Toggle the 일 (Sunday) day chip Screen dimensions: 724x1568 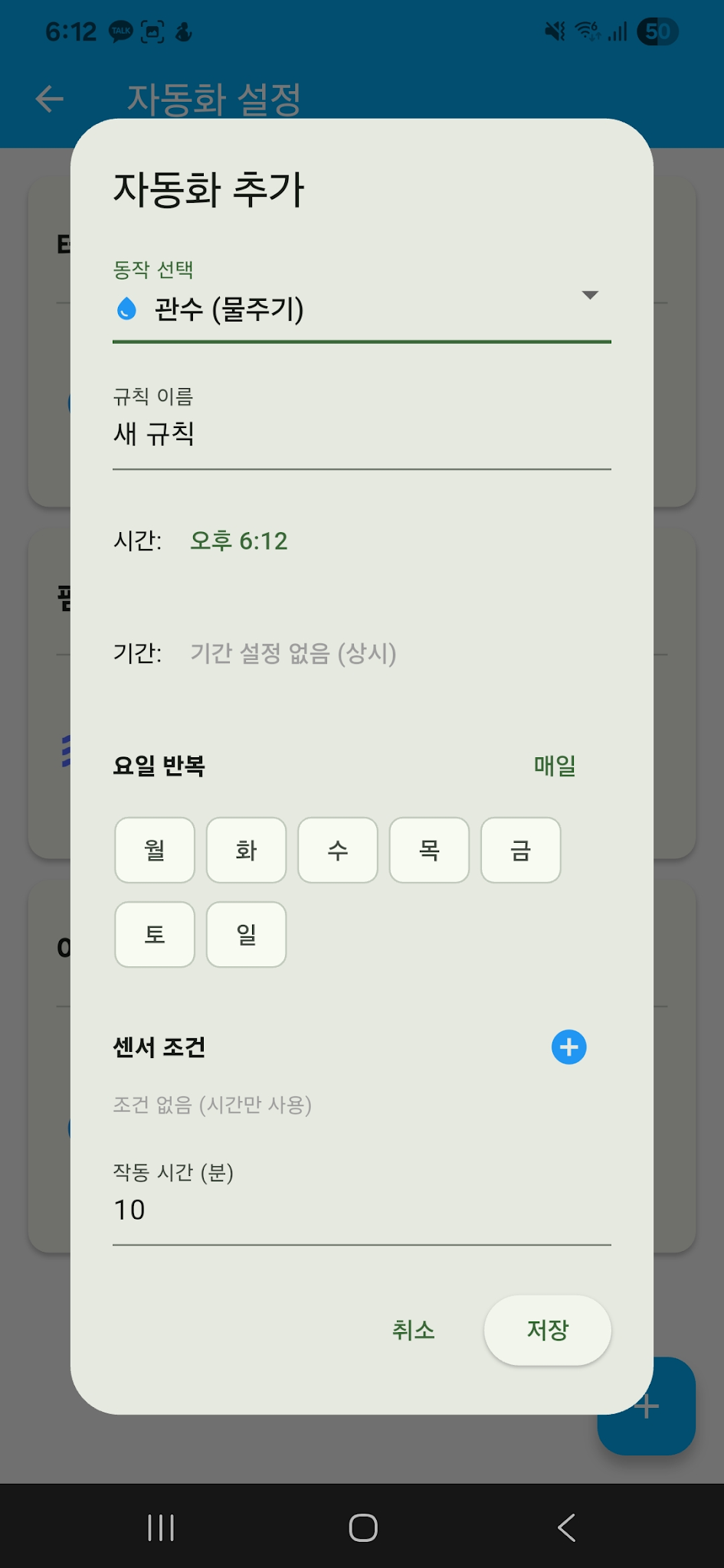click(246, 934)
